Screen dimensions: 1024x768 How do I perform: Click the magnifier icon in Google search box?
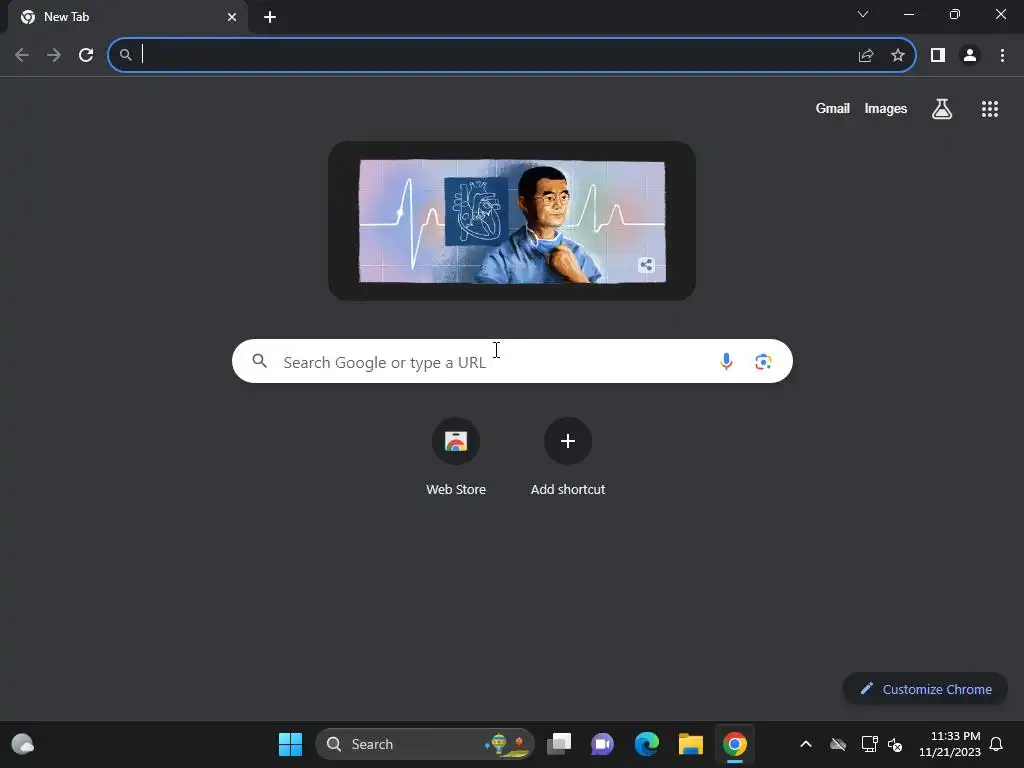[259, 360]
